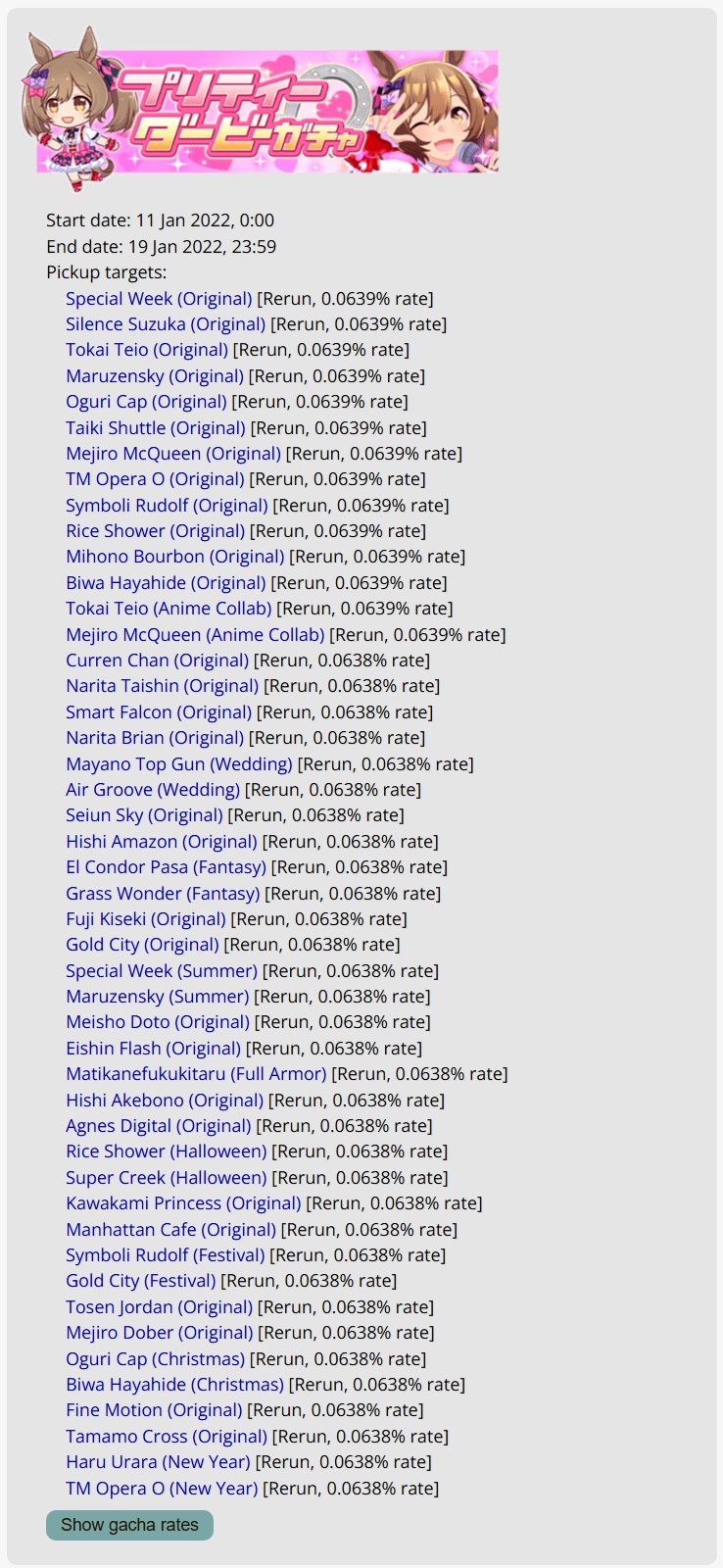This screenshot has height=1568, width=723.
Task: Open Biwa Hayahide (Christmas) link
Action: (x=175, y=1385)
